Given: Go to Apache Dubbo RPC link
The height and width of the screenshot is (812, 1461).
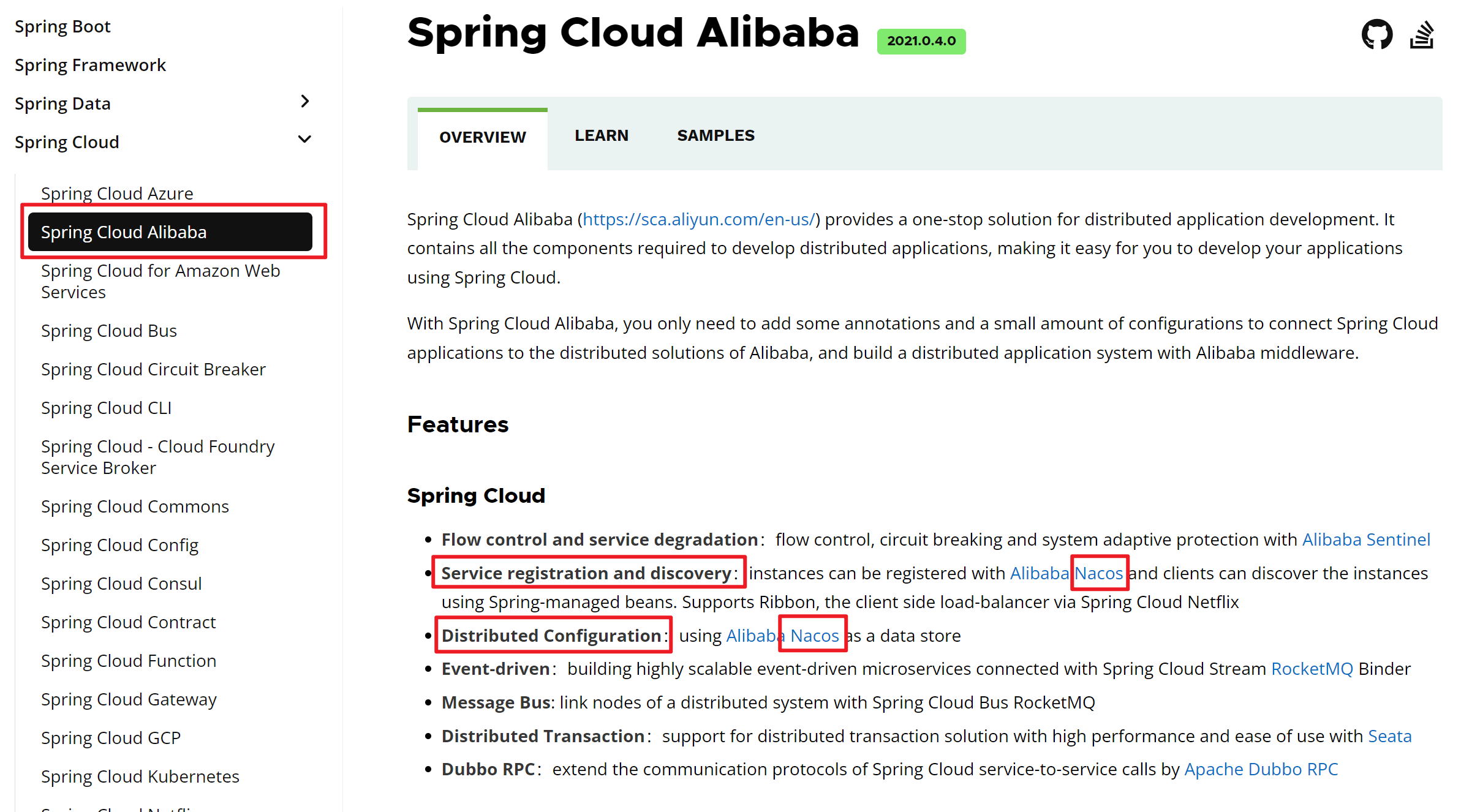Looking at the screenshot, I should point(1261,769).
